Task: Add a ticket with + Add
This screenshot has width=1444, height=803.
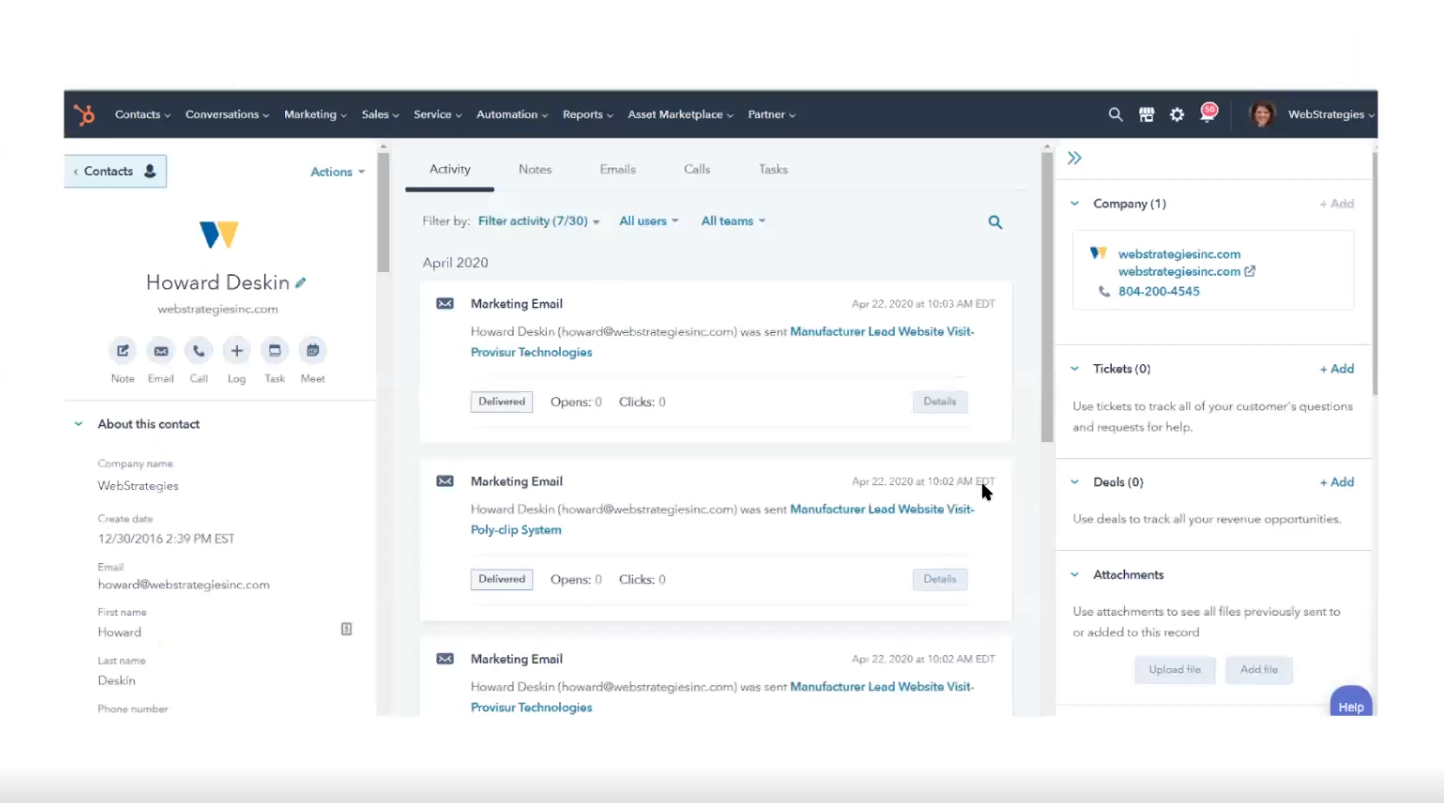Action: (x=1337, y=369)
